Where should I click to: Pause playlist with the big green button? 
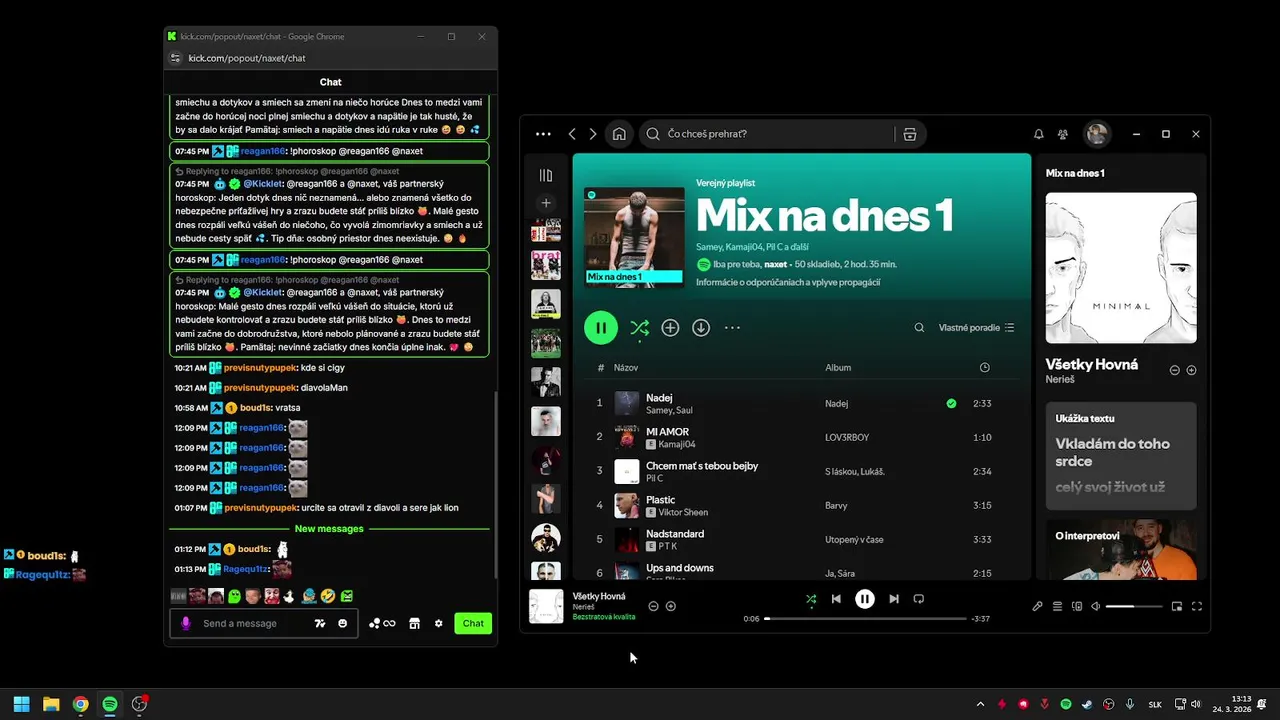click(601, 327)
